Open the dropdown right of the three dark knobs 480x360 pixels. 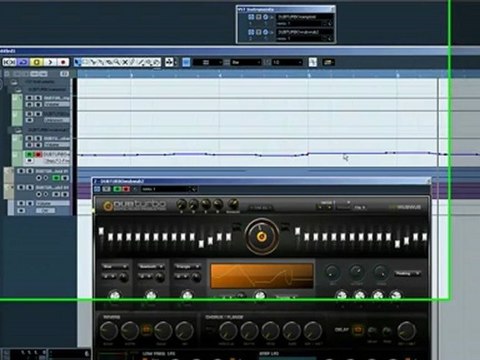[407, 274]
